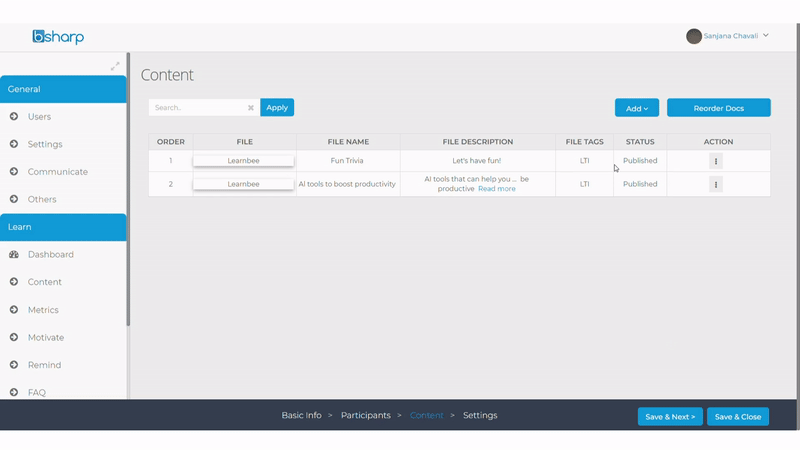Screen dimensions: 800x450
Task: Open the Users menu item
Action: pos(39,117)
